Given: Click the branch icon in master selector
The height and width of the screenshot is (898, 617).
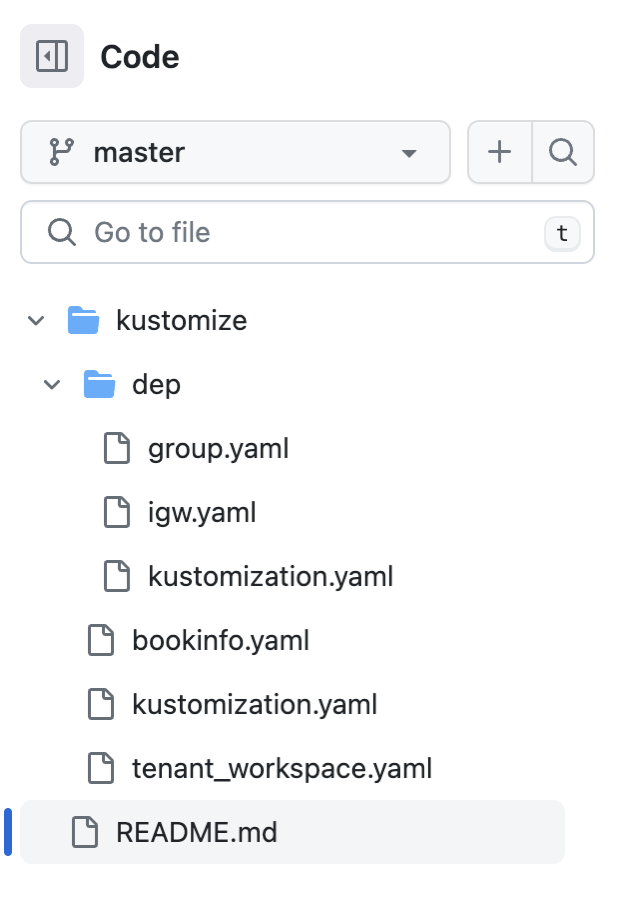Looking at the screenshot, I should [x=62, y=152].
